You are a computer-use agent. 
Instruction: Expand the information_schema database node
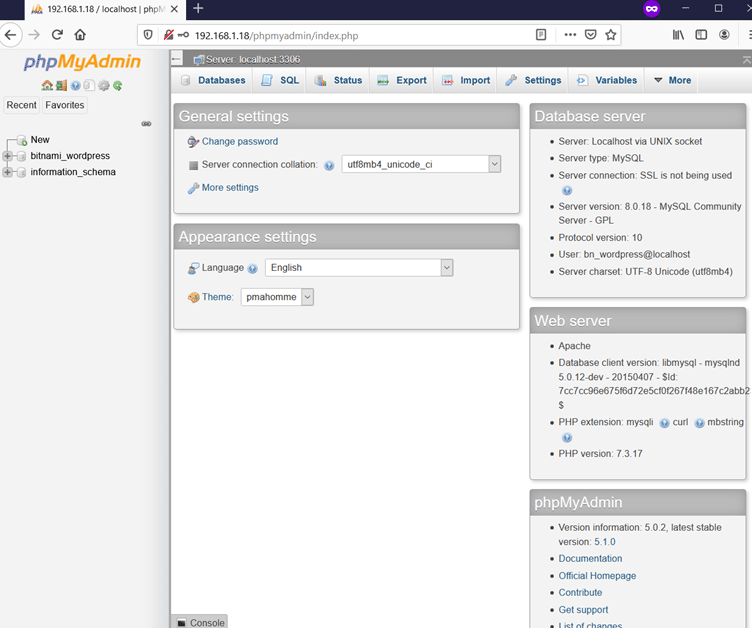tap(8, 172)
